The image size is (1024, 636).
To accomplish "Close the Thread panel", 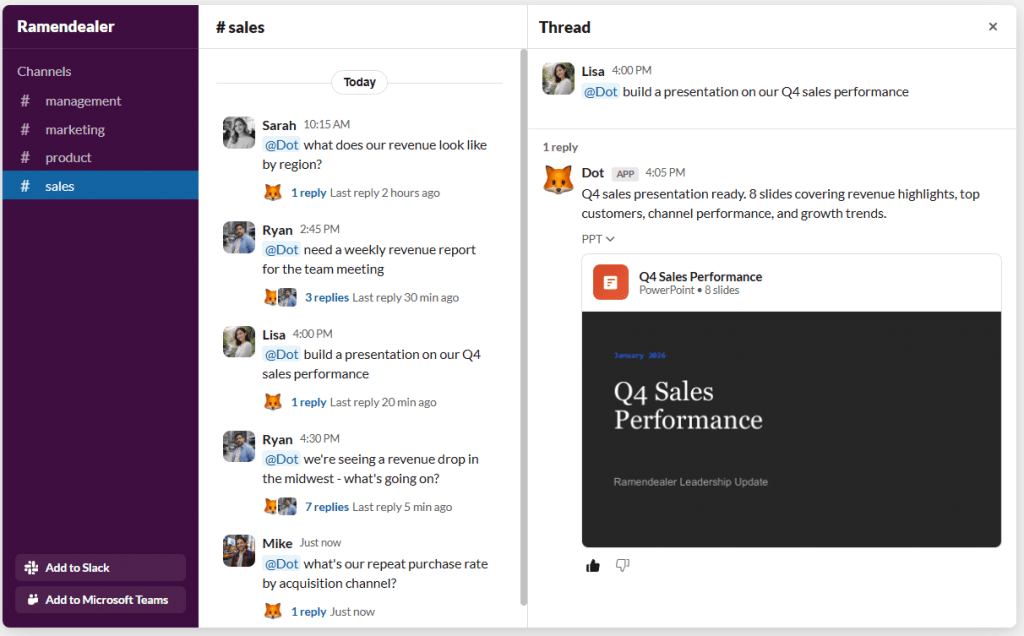I will click(x=993, y=27).
